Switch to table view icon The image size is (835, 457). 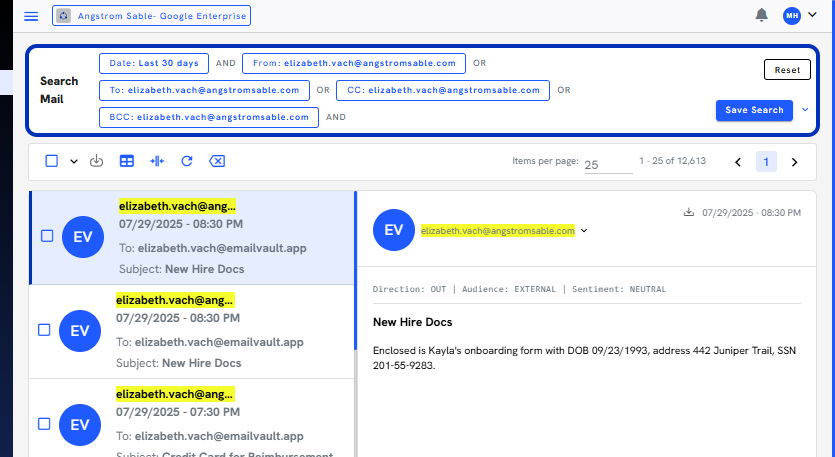(x=127, y=161)
